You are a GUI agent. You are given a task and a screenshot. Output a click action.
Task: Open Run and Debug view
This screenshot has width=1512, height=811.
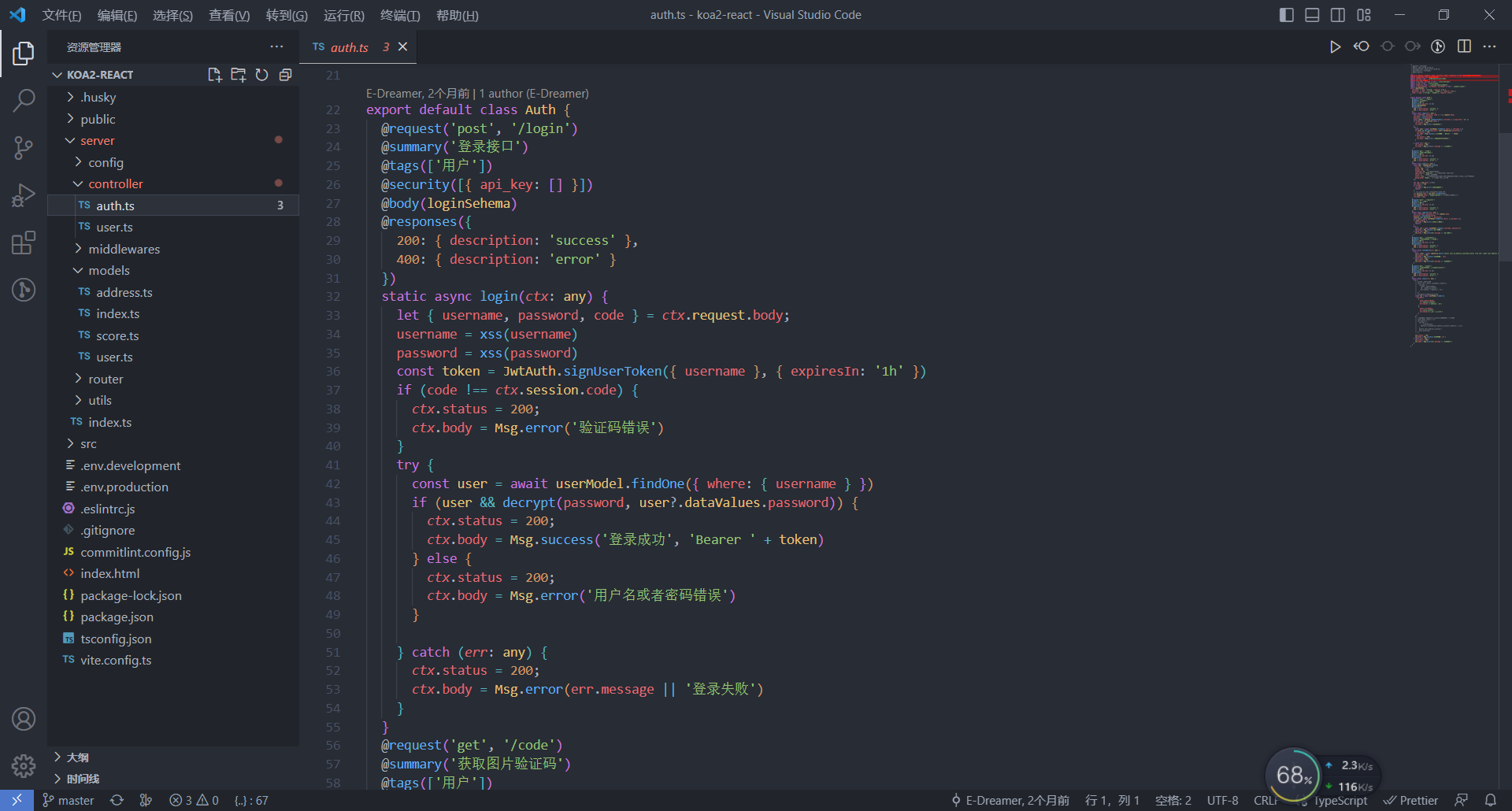(24, 195)
